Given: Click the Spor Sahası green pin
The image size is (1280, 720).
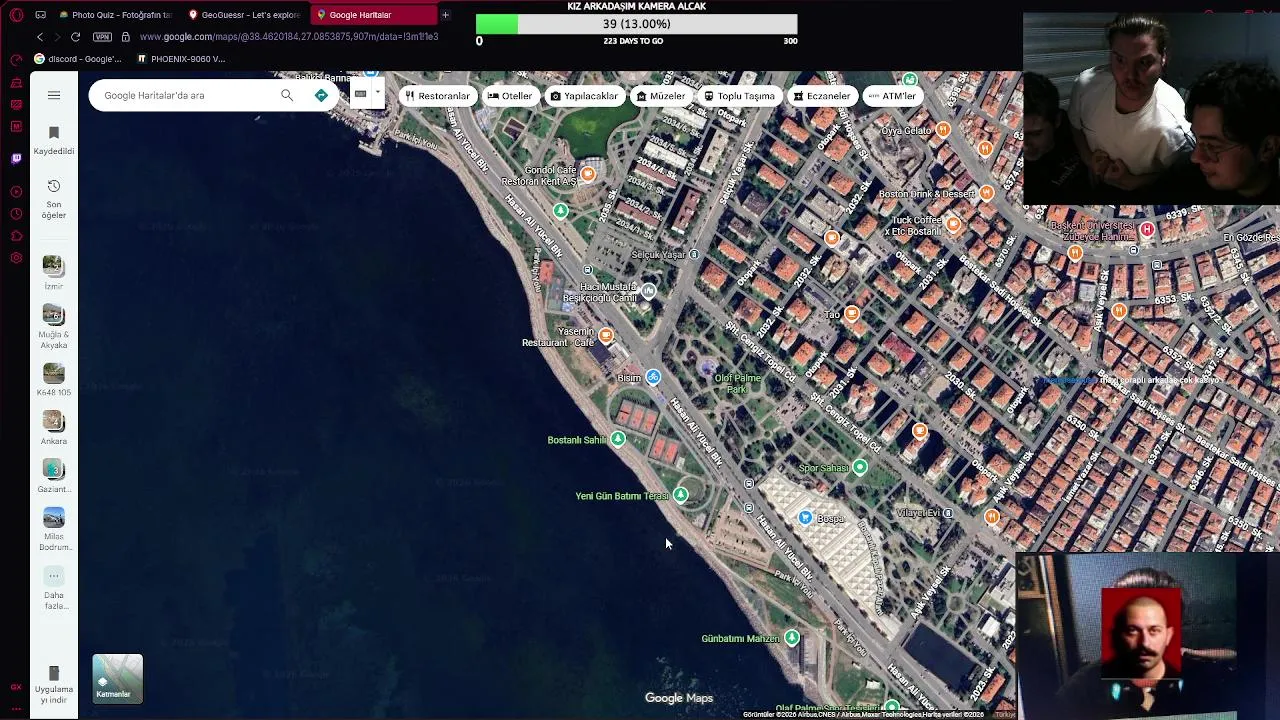Looking at the screenshot, I should [860, 467].
